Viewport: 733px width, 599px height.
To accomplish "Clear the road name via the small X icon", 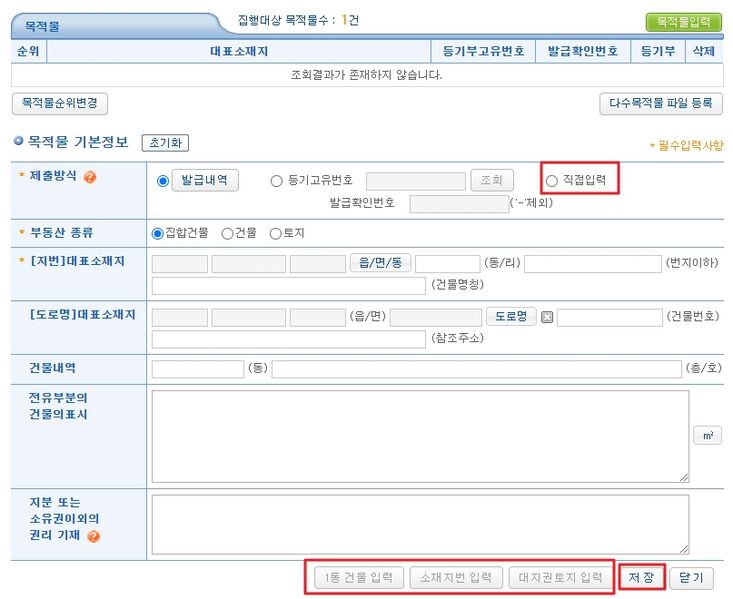I will (546, 318).
